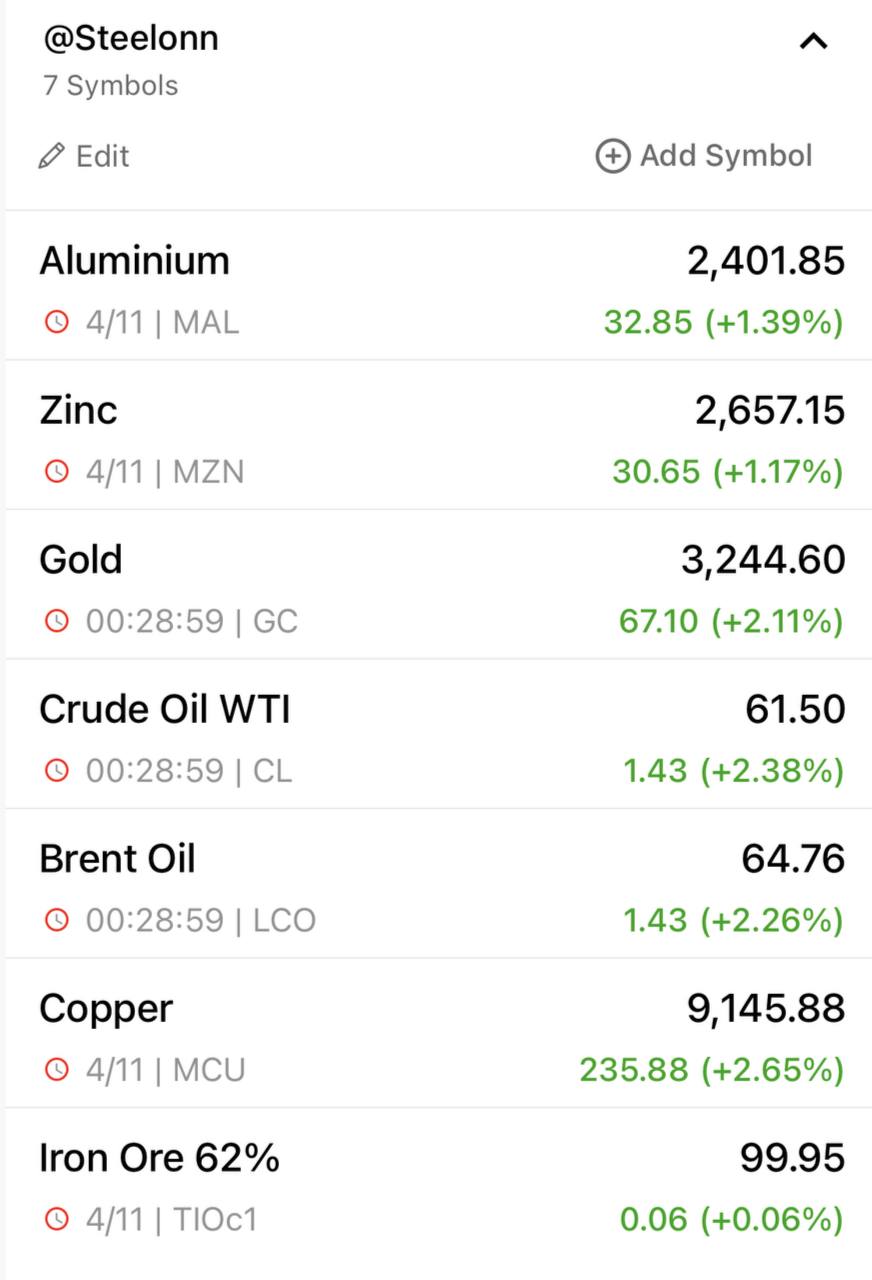The image size is (872, 1280).
Task: Select Crude Oil WTI entry
Action: 165,710
